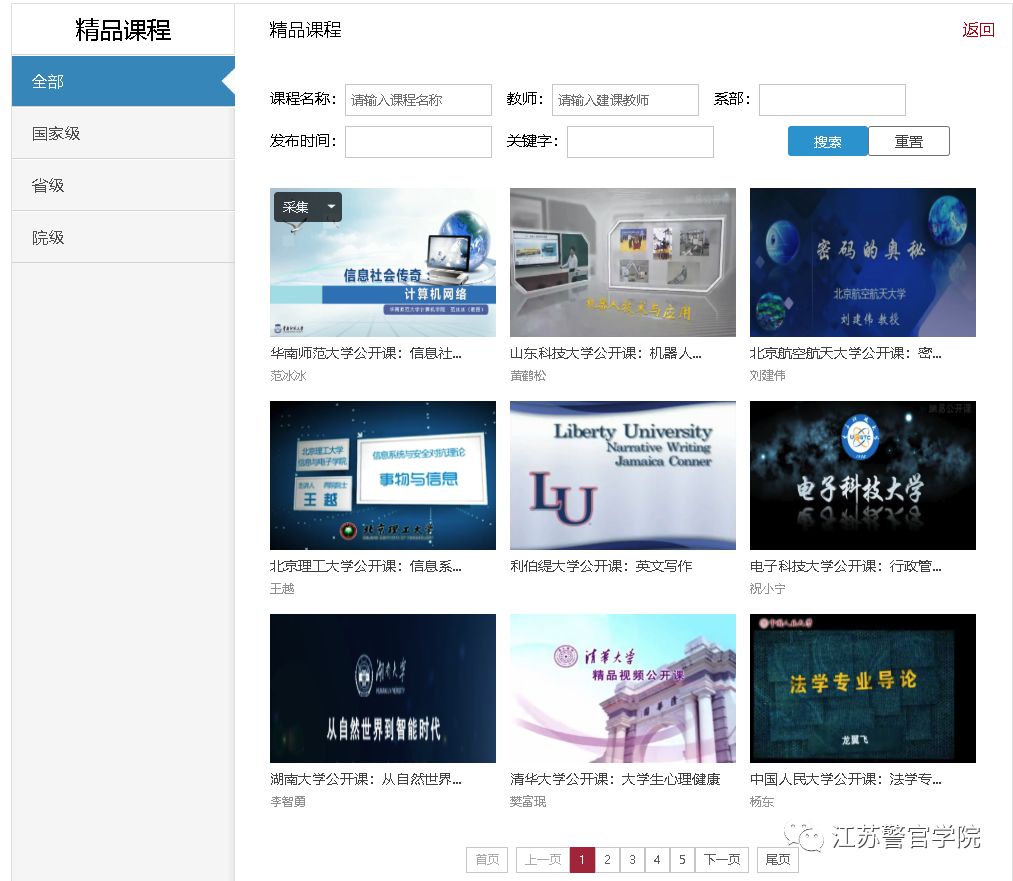Viewport: 1013px width, 881px height.
Task: Click title 利伯缇大学公开课：英文写作
Action: [601, 566]
